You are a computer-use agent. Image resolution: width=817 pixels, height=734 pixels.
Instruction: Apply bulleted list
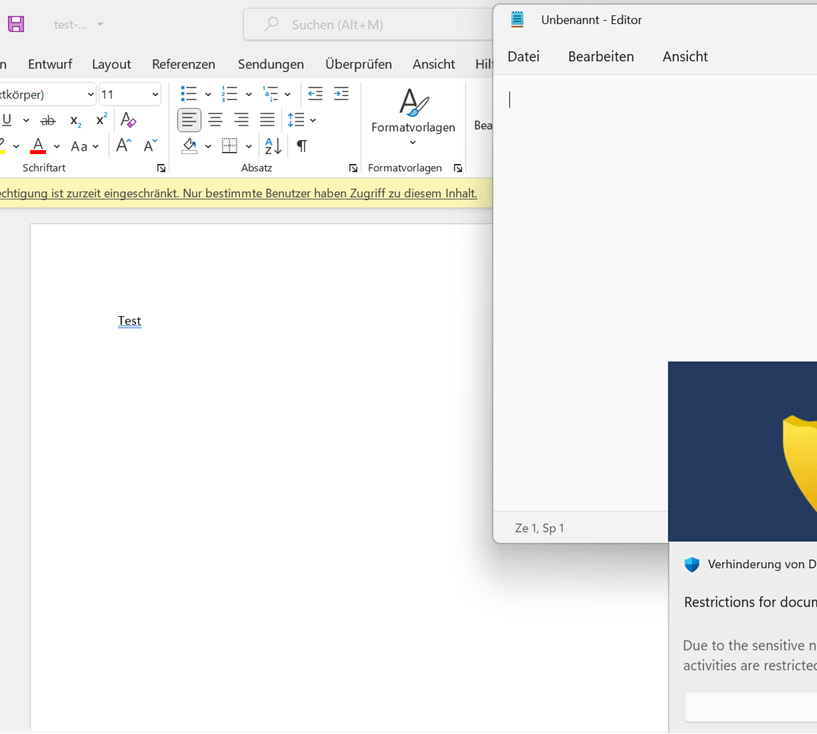189,94
